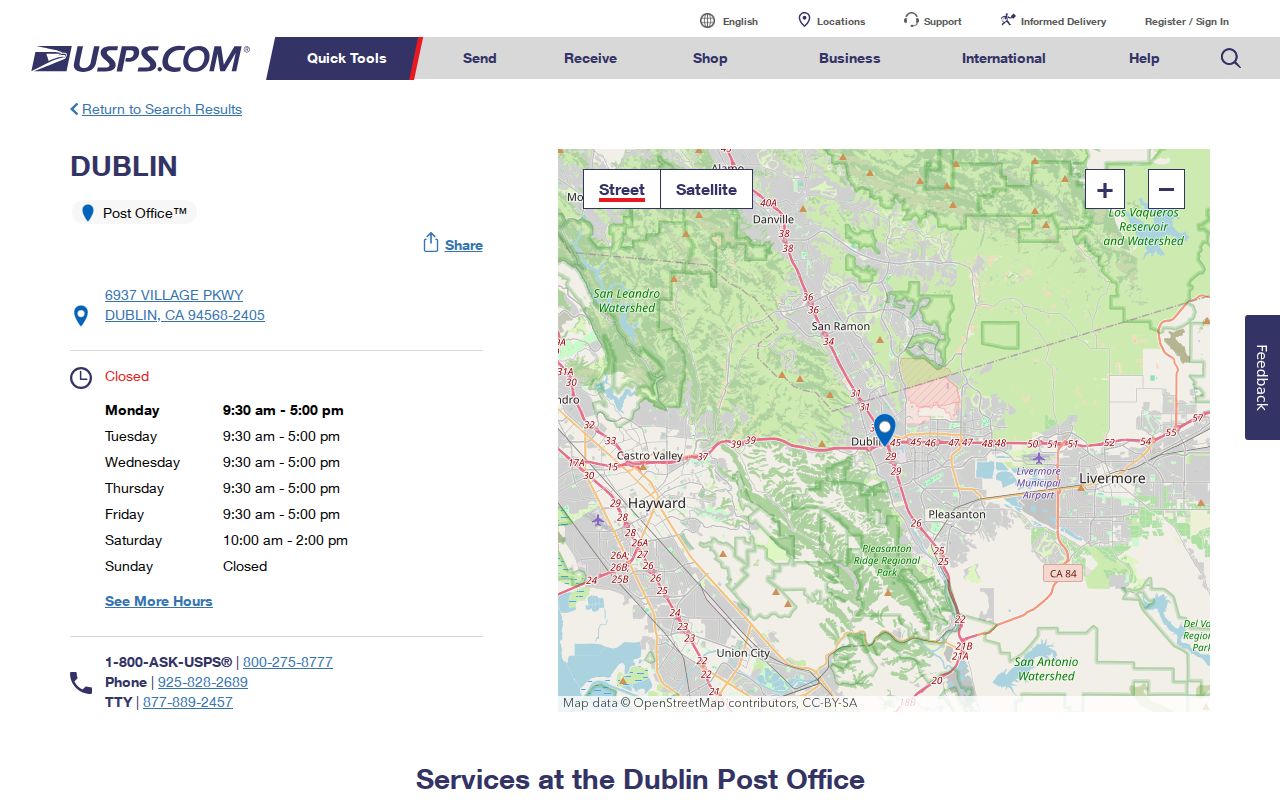Click the OpenStreetMap attribution text
This screenshot has height=800, width=1280.
point(710,703)
